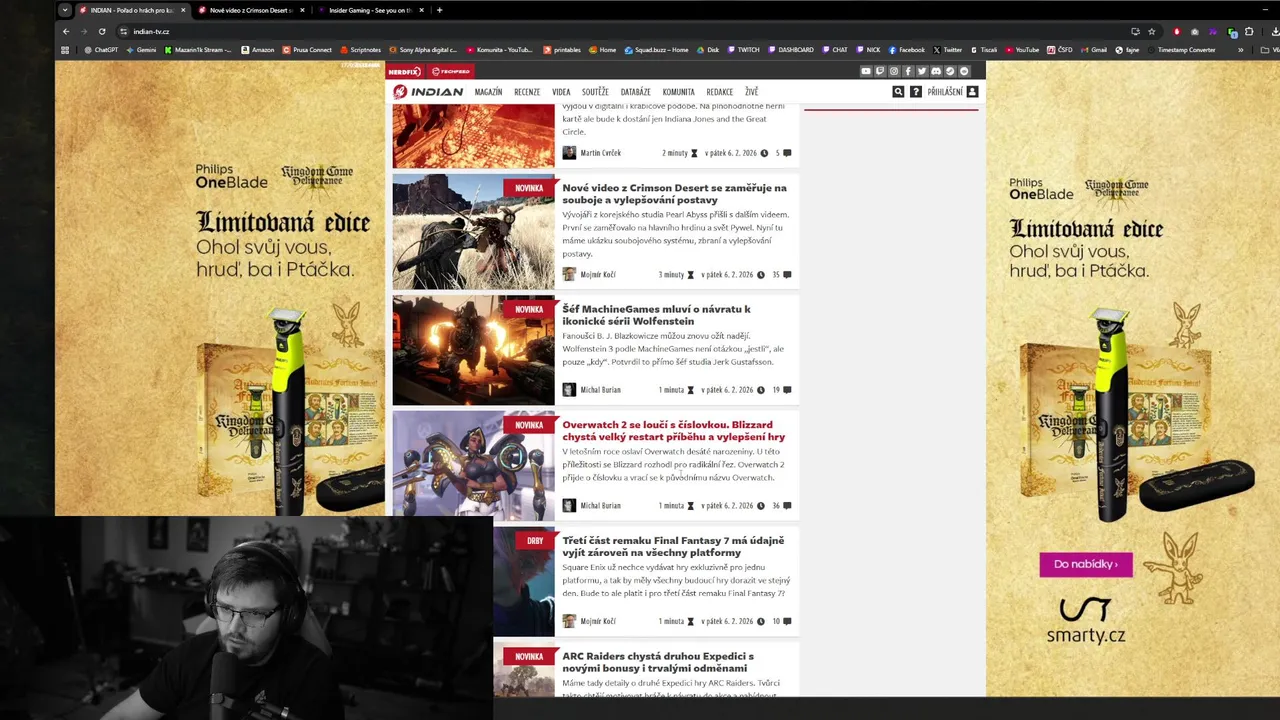Open the MachineGames Wolfenstein article headline

tap(656, 315)
